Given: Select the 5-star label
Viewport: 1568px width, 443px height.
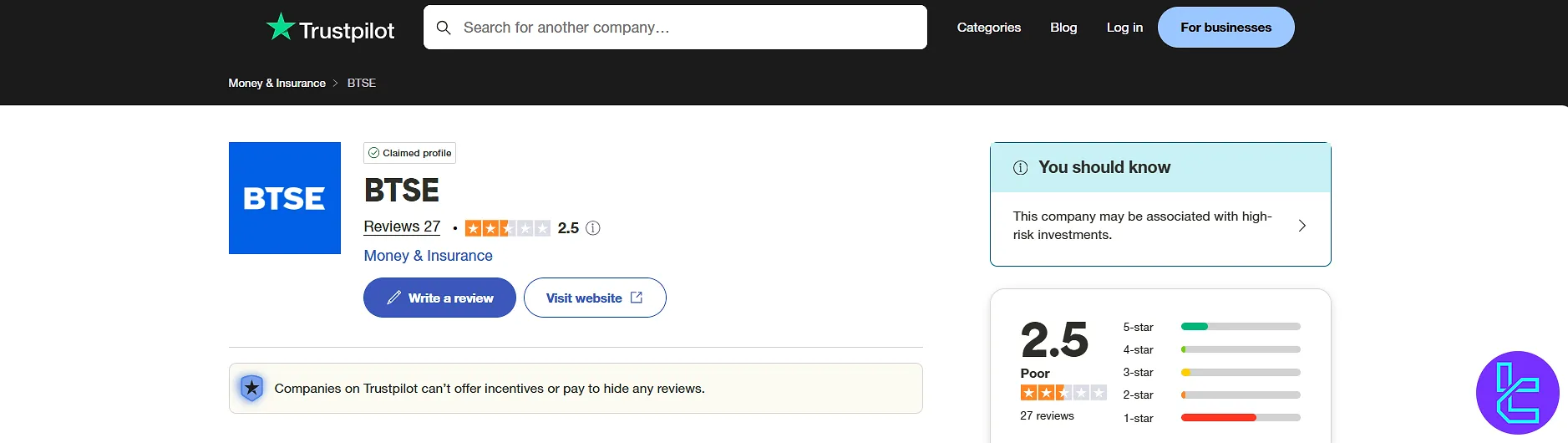Looking at the screenshot, I should (x=1138, y=327).
